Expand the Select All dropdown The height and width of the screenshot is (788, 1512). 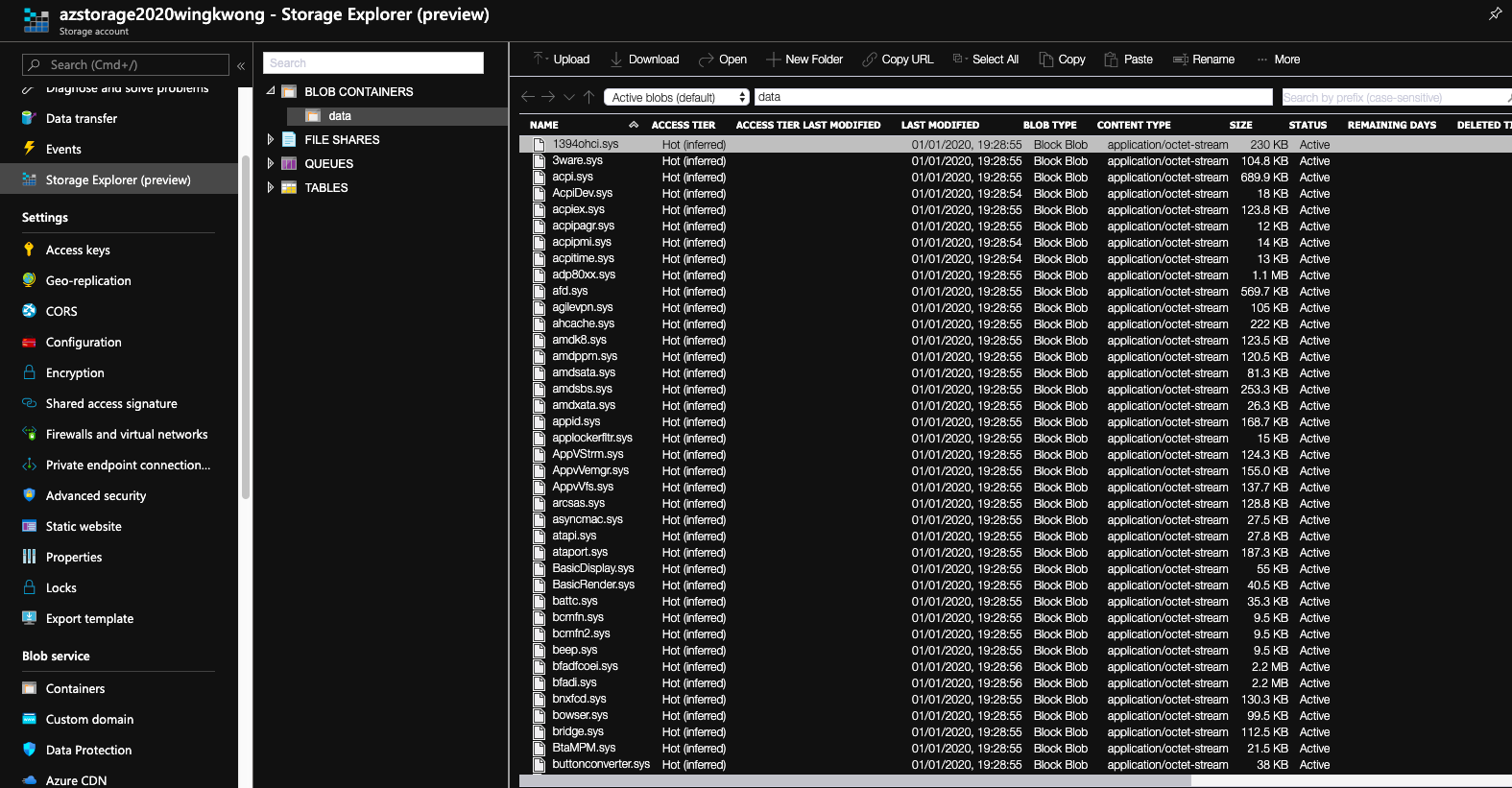coord(986,60)
